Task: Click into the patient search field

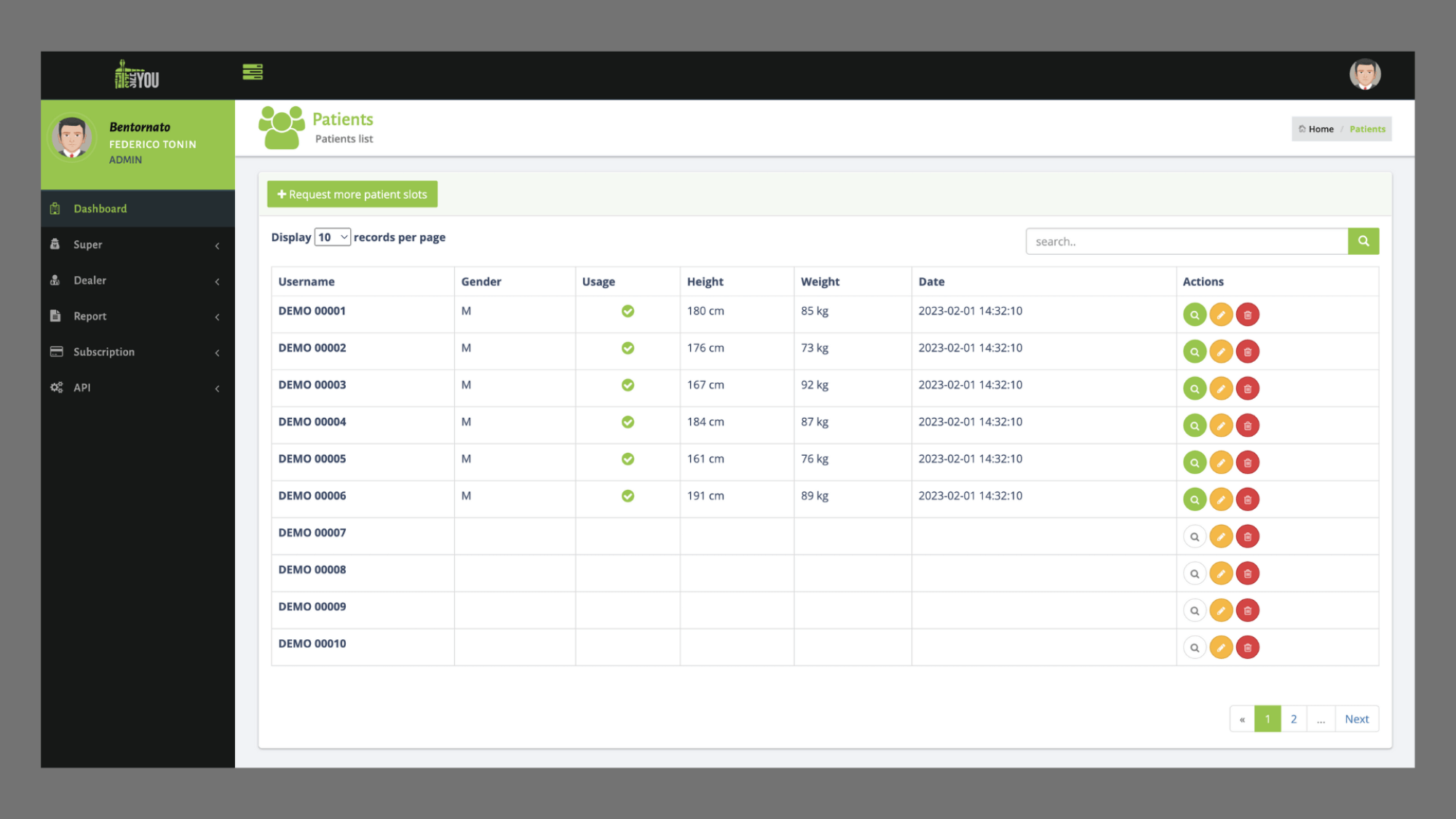Action: 1186,242
